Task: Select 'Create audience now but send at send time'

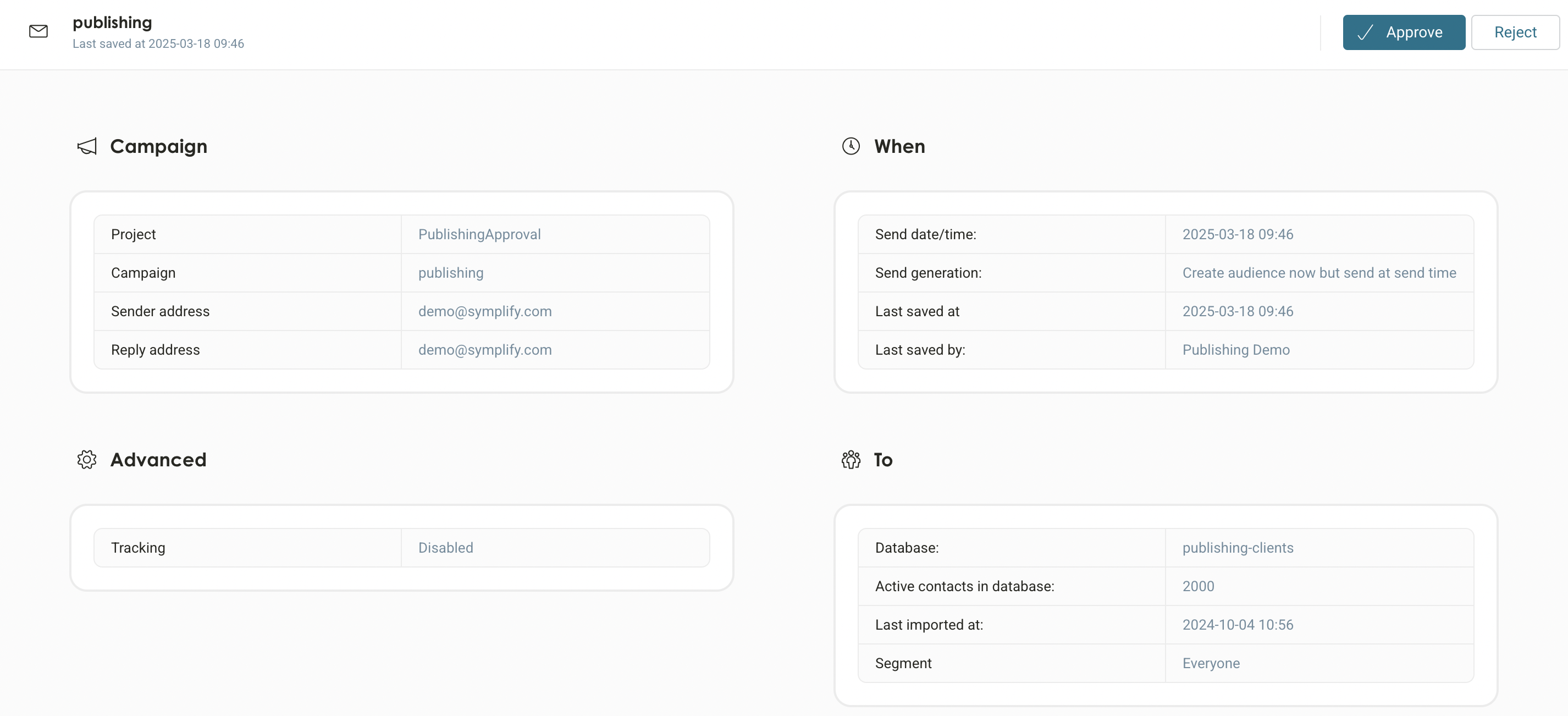Action: point(1319,273)
